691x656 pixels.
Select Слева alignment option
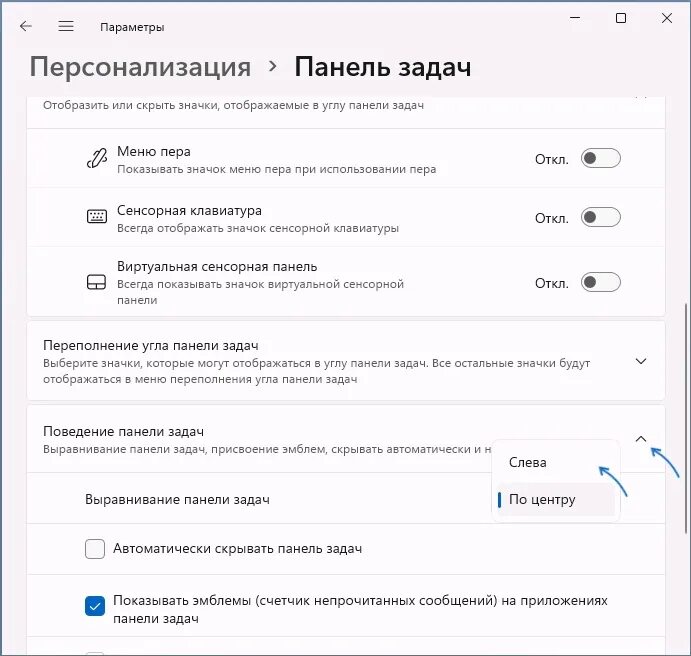556,462
